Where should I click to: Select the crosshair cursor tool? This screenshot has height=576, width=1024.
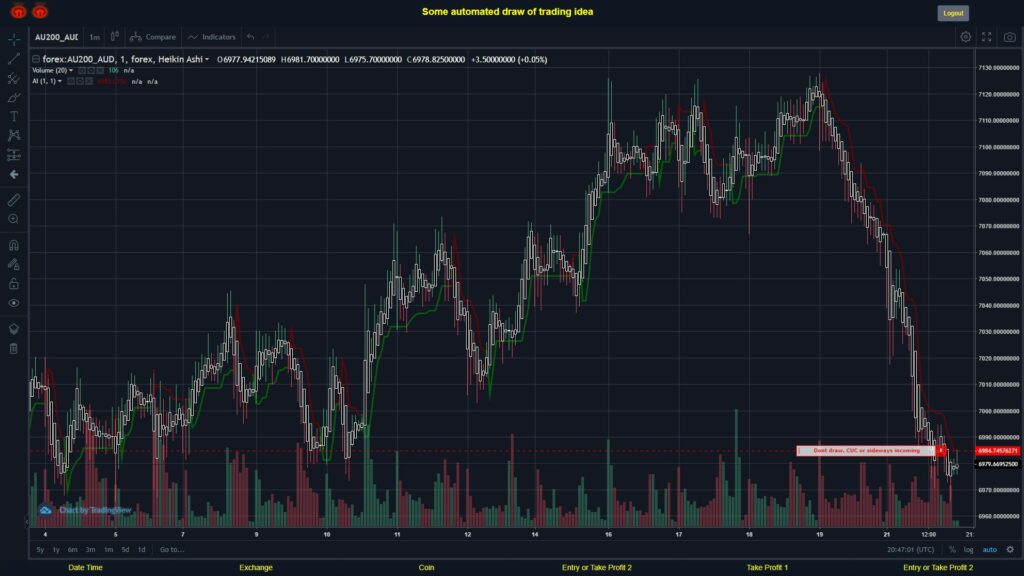click(x=14, y=39)
